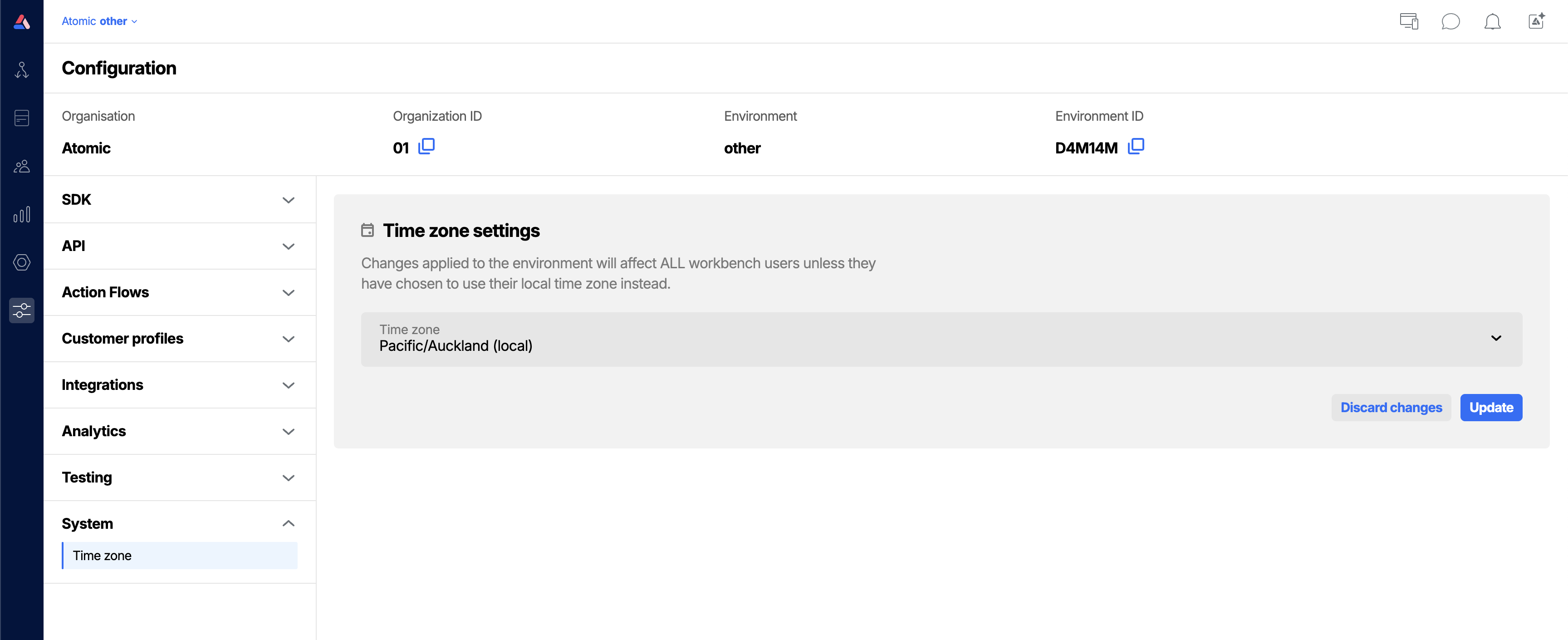Click the hexagon settings icon in sidebar
This screenshot has height=640, width=1568.
click(22, 262)
